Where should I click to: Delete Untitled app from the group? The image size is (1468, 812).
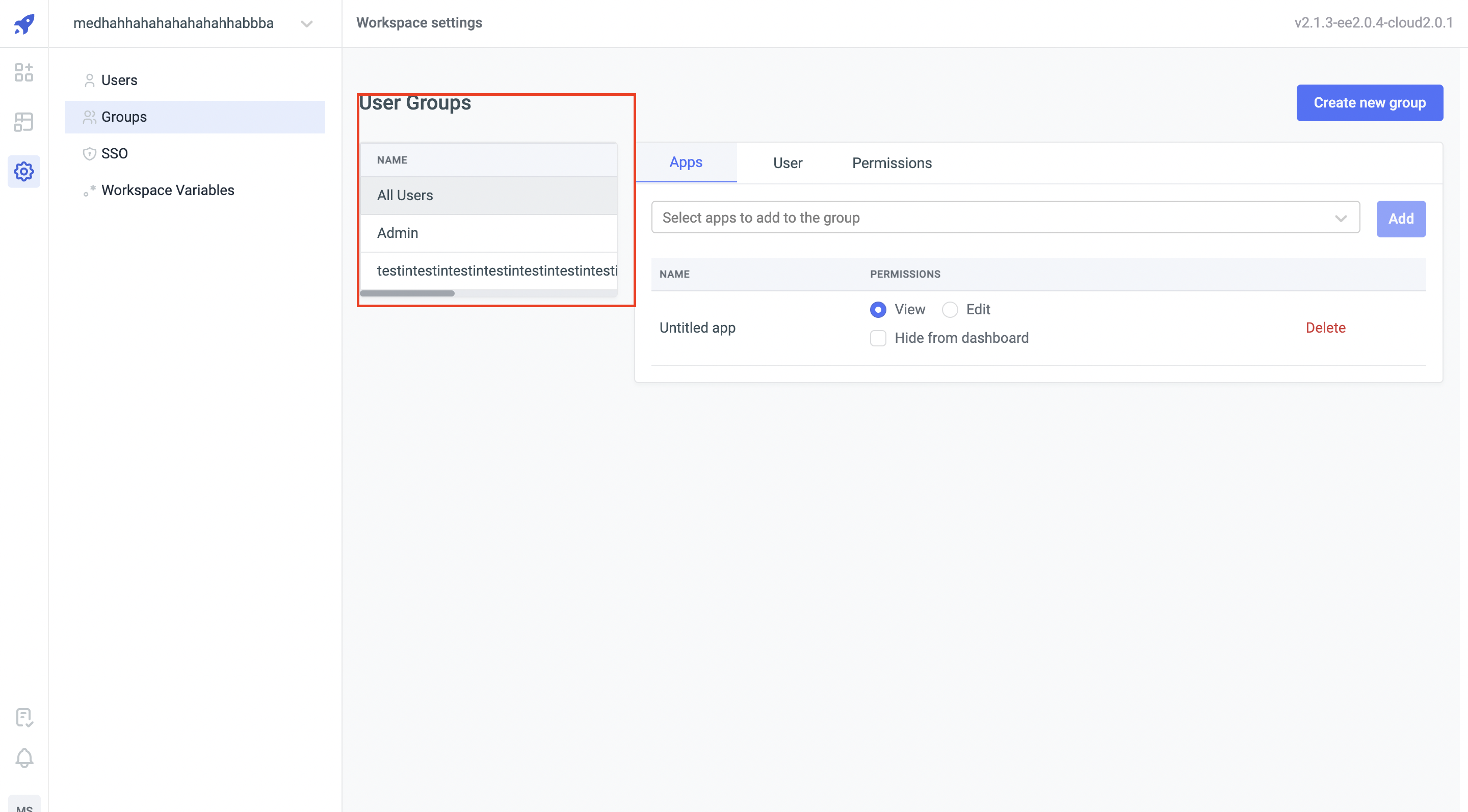(x=1325, y=328)
